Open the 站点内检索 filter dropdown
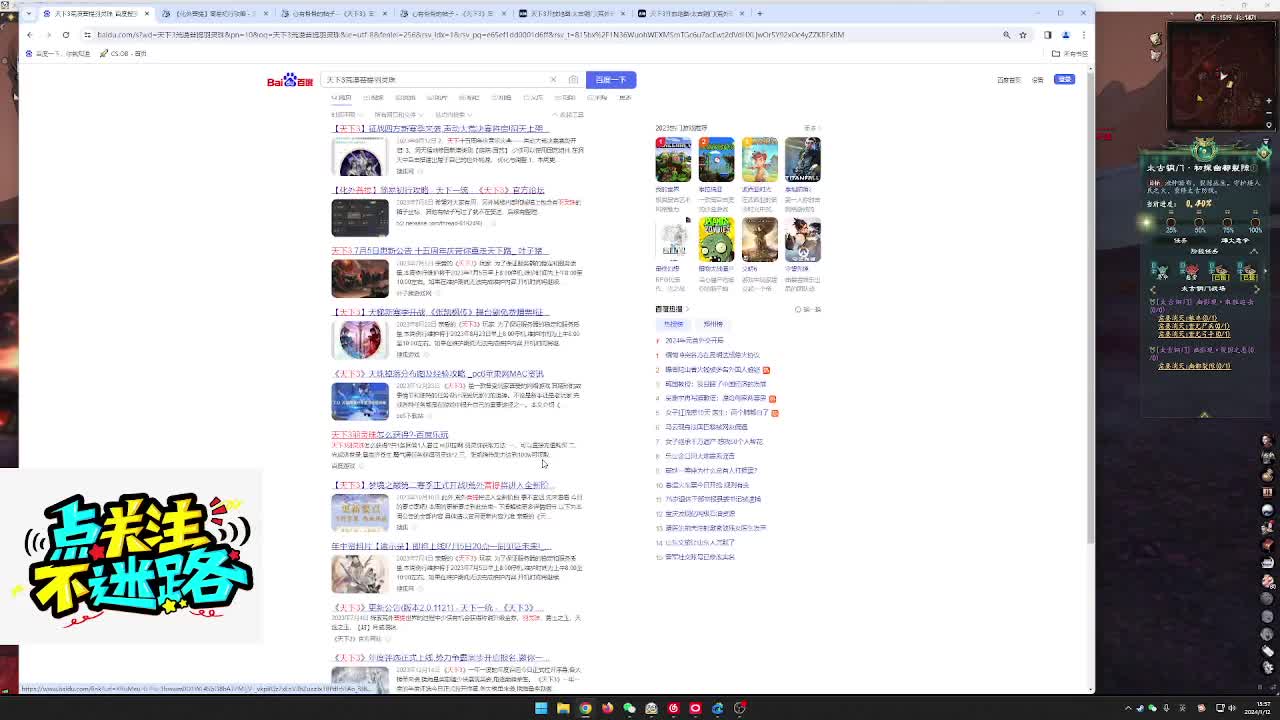 453,115
